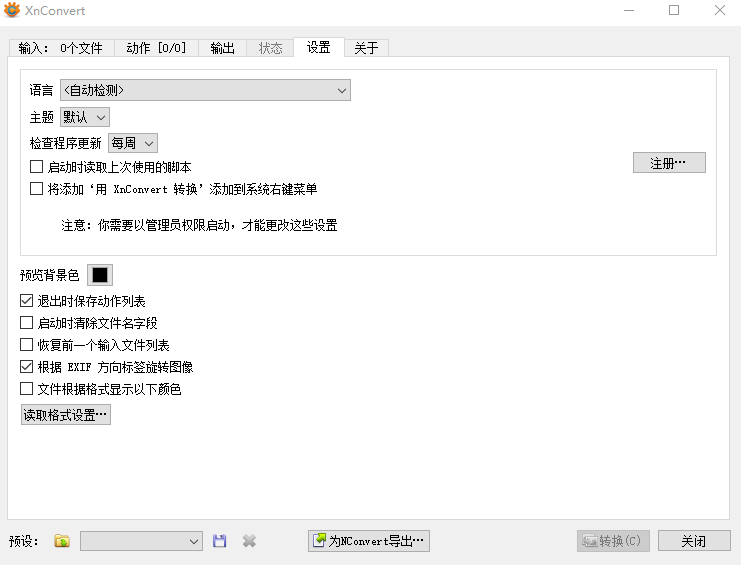Click the 检查程序更新 label

66,143
